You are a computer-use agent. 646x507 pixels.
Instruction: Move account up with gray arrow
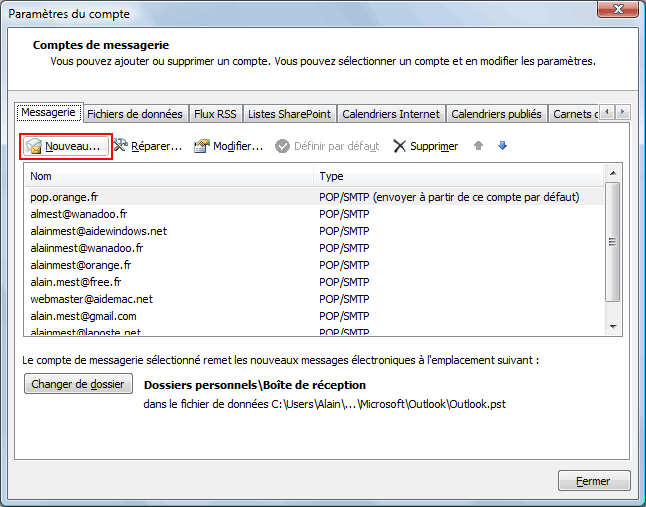tap(478, 146)
